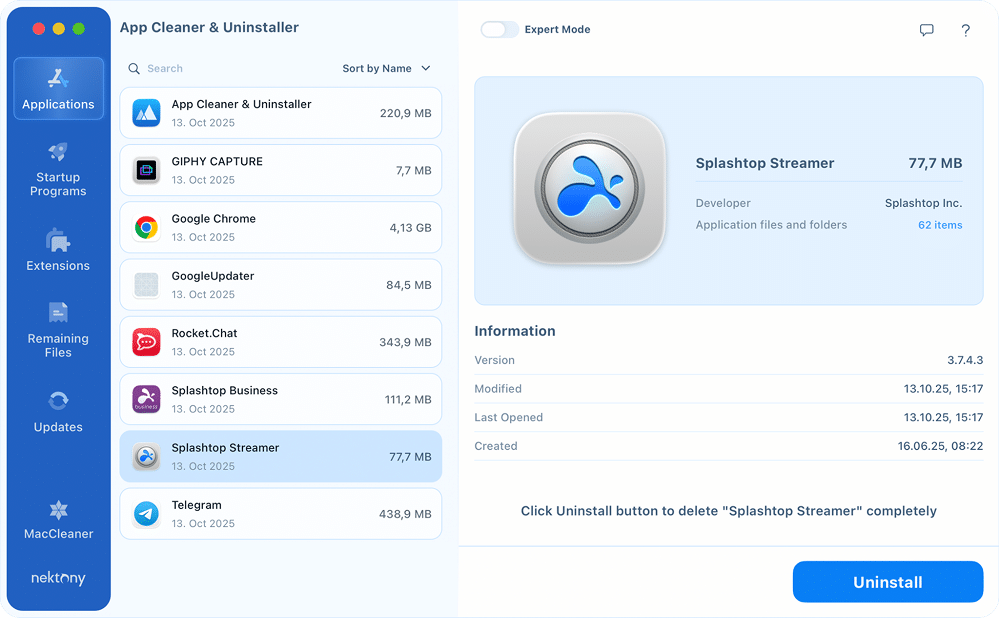Go to the Remaining Files section

coord(58,330)
